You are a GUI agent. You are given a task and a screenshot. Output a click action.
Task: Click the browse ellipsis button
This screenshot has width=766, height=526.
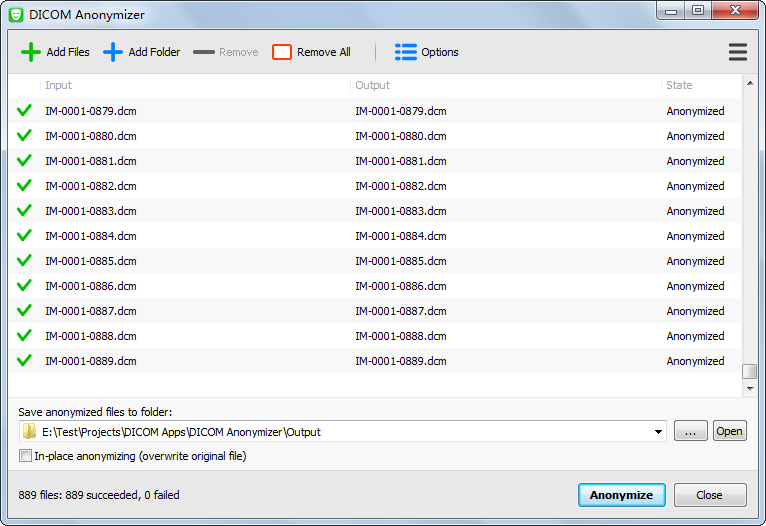(690, 431)
